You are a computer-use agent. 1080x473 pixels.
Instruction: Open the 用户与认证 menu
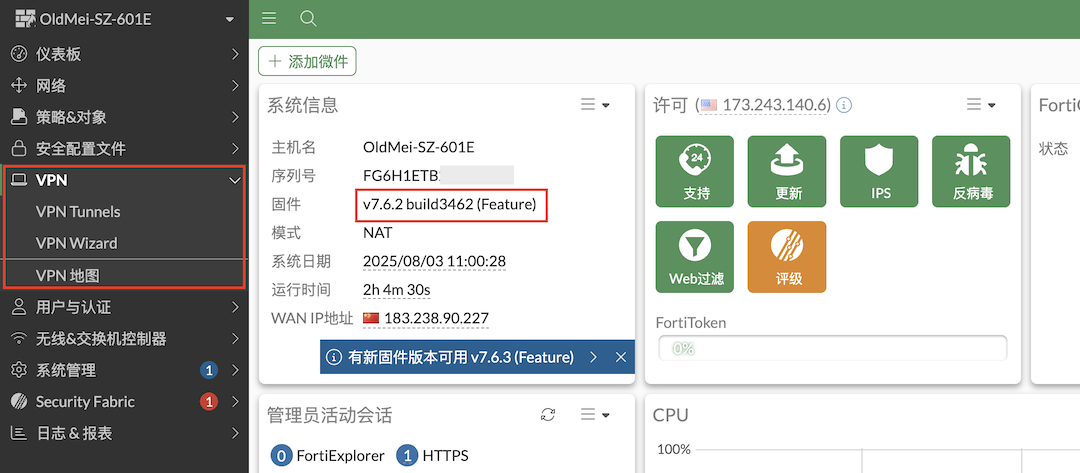point(124,307)
